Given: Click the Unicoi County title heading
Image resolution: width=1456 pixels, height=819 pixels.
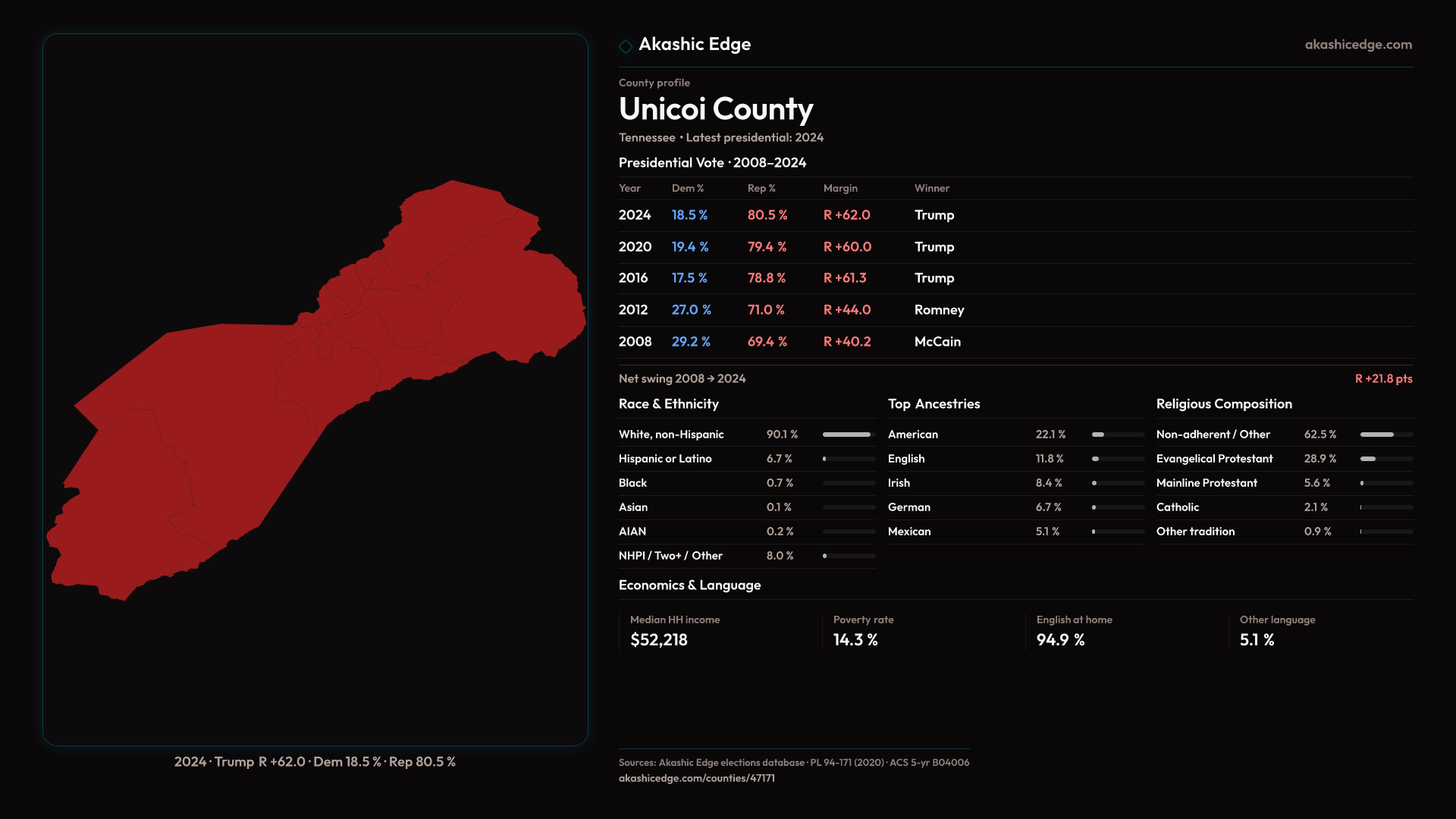Looking at the screenshot, I should (x=716, y=109).
